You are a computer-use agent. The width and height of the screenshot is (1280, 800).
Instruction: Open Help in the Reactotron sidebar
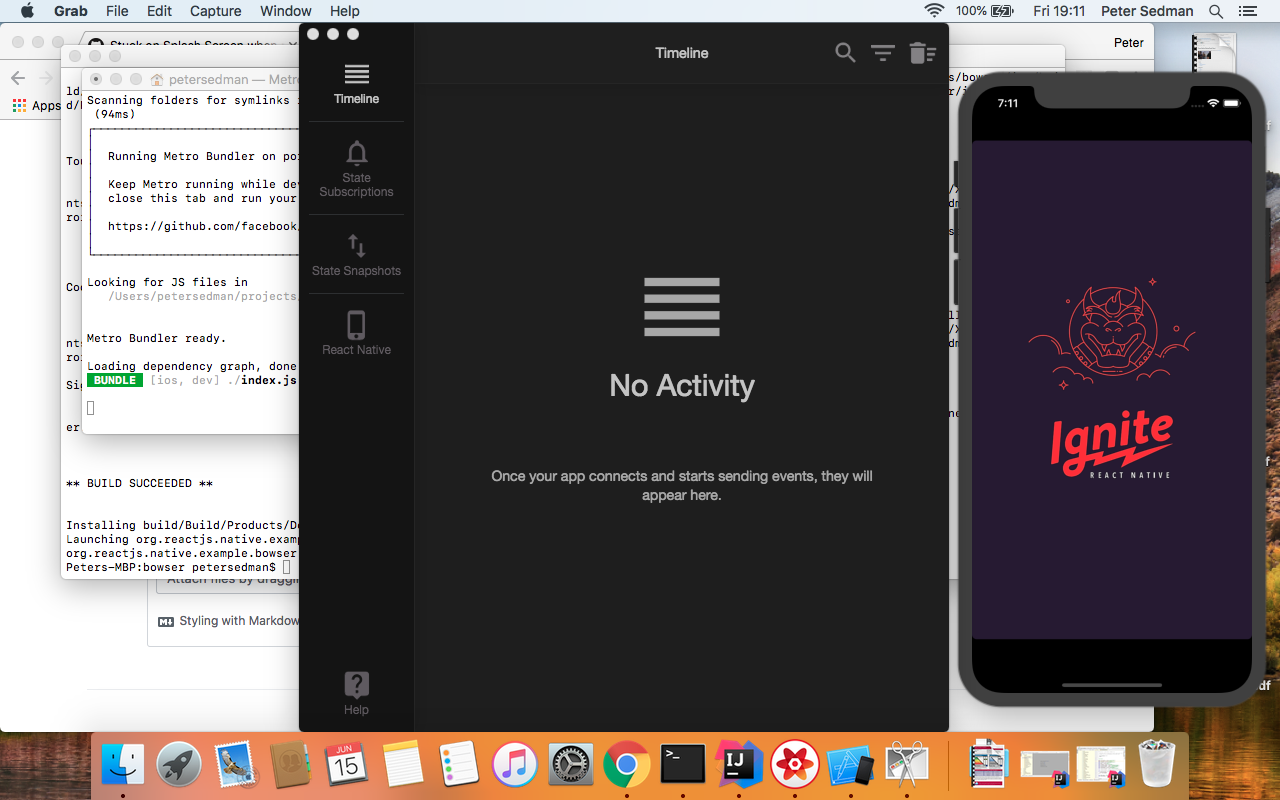[x=356, y=693]
